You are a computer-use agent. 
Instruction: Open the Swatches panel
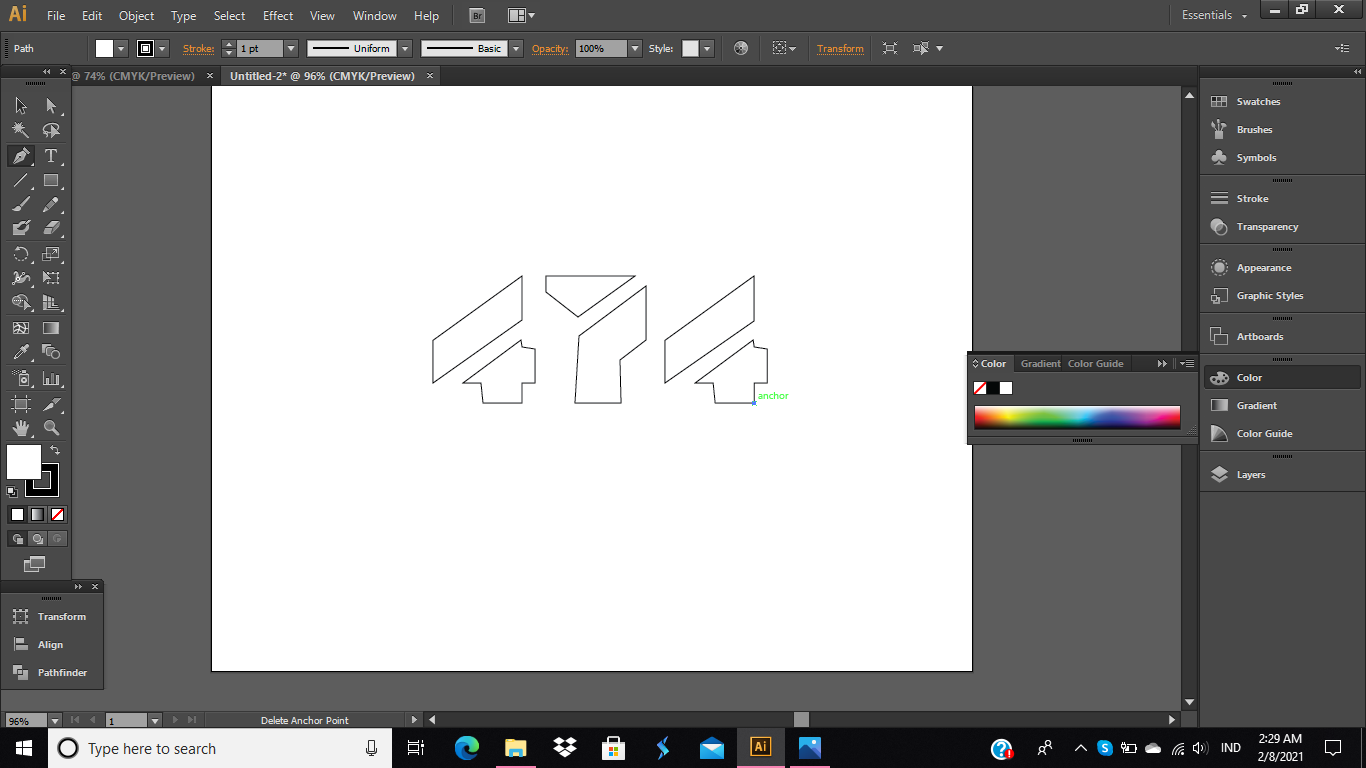(1258, 101)
